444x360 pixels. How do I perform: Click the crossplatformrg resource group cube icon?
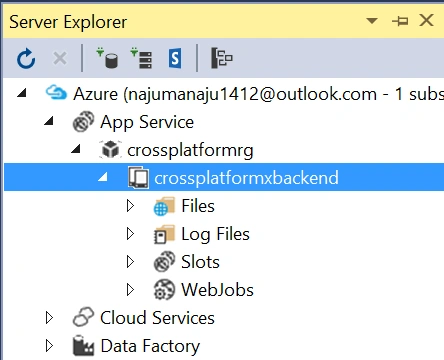[x=110, y=149]
